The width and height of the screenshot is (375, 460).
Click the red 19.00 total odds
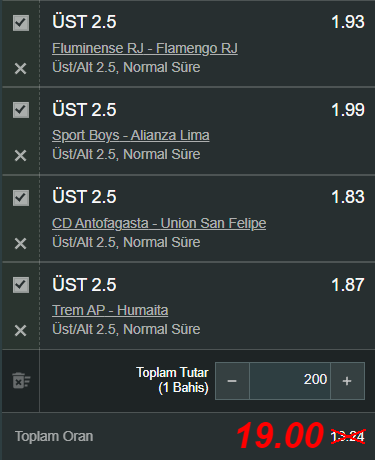(x=280, y=435)
